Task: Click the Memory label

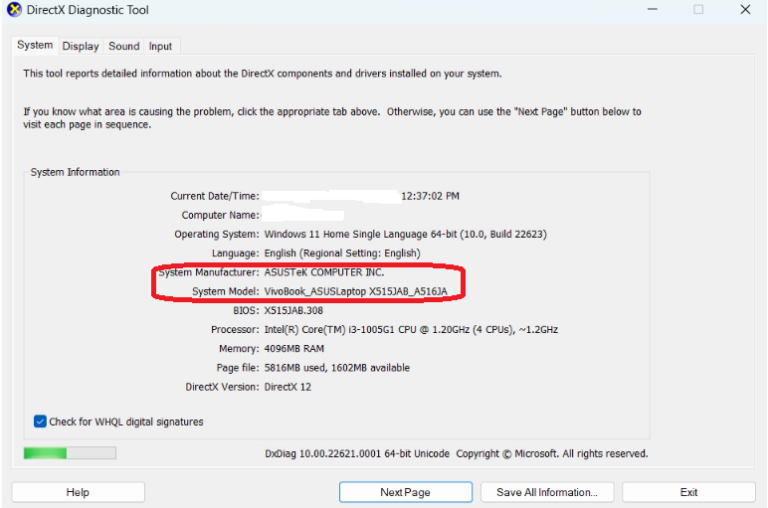Action: (239, 348)
